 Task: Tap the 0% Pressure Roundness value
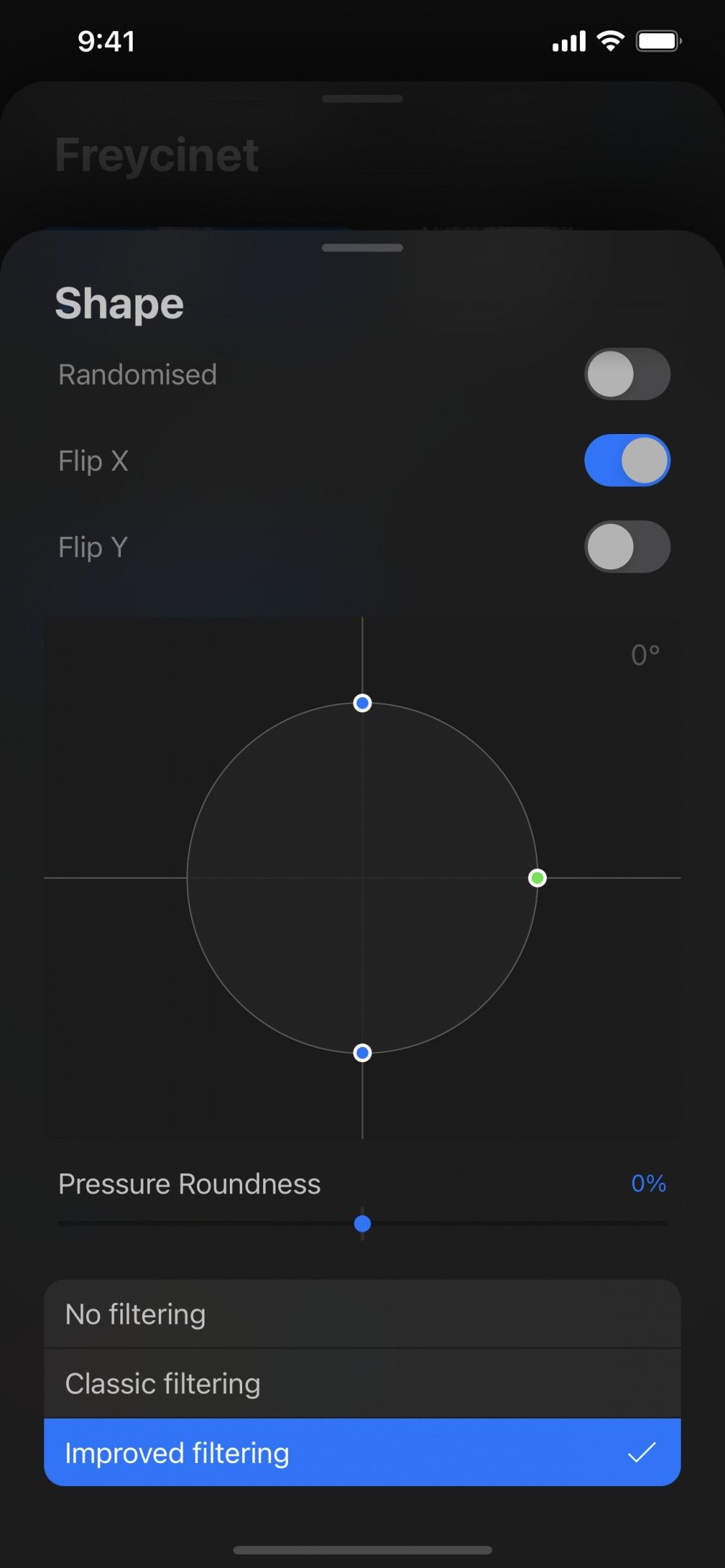(647, 1184)
